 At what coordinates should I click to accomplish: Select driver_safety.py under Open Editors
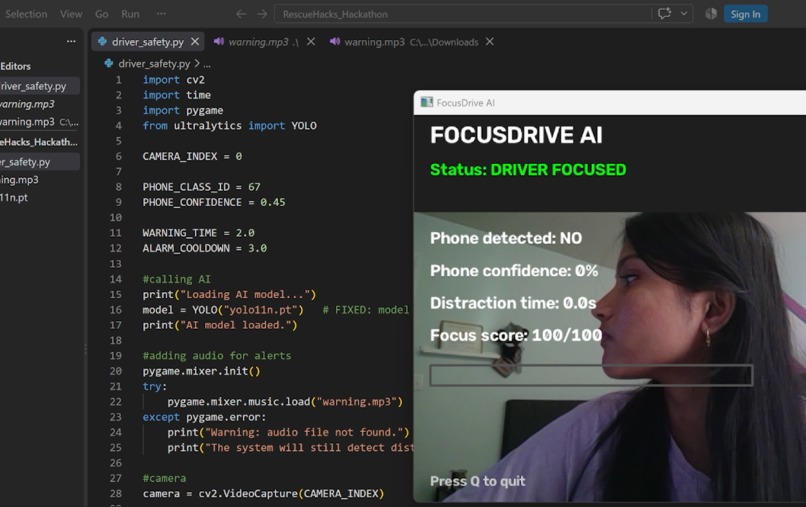40,86
